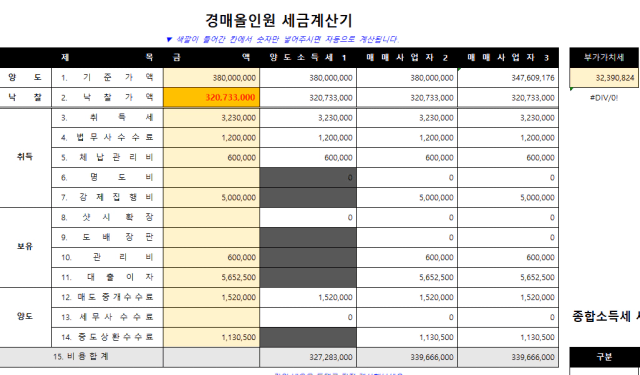Select the 매매사업자 3 column header
Screen dimensions: 640x375
[x=508, y=58]
